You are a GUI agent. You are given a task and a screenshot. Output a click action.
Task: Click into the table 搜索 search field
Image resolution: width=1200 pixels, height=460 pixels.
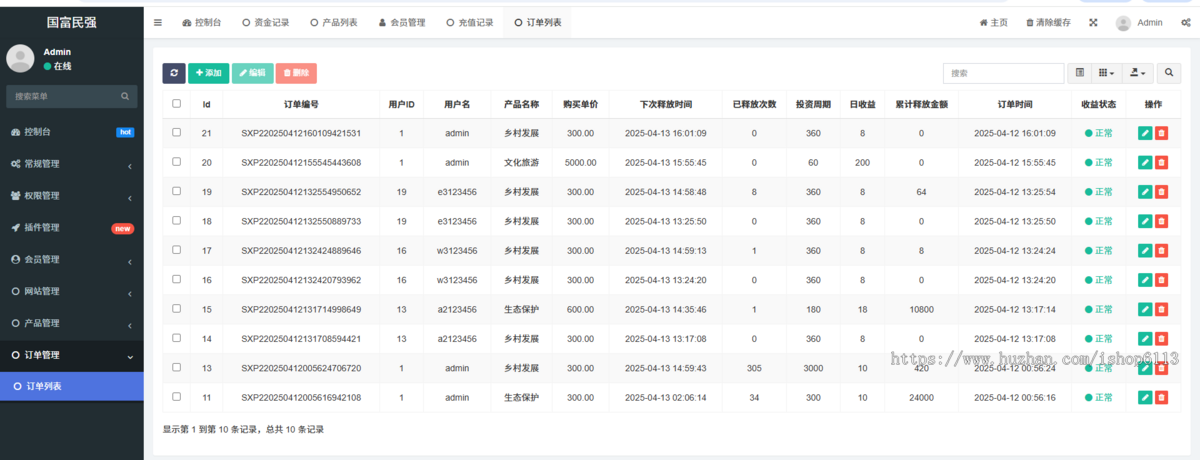click(x=1003, y=73)
